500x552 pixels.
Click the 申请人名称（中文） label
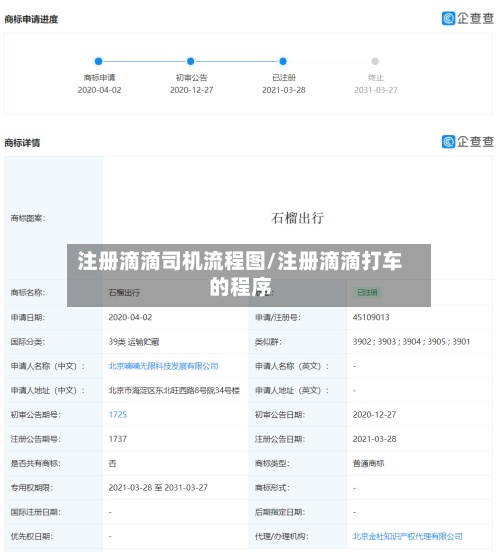click(48, 366)
